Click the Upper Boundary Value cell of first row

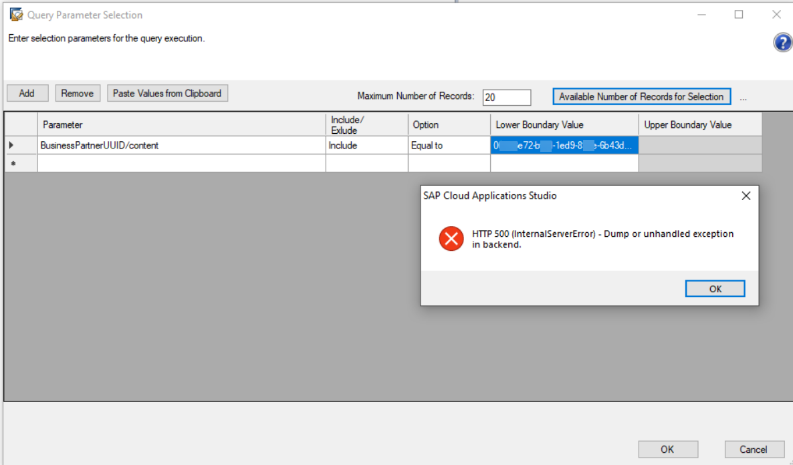pos(700,145)
